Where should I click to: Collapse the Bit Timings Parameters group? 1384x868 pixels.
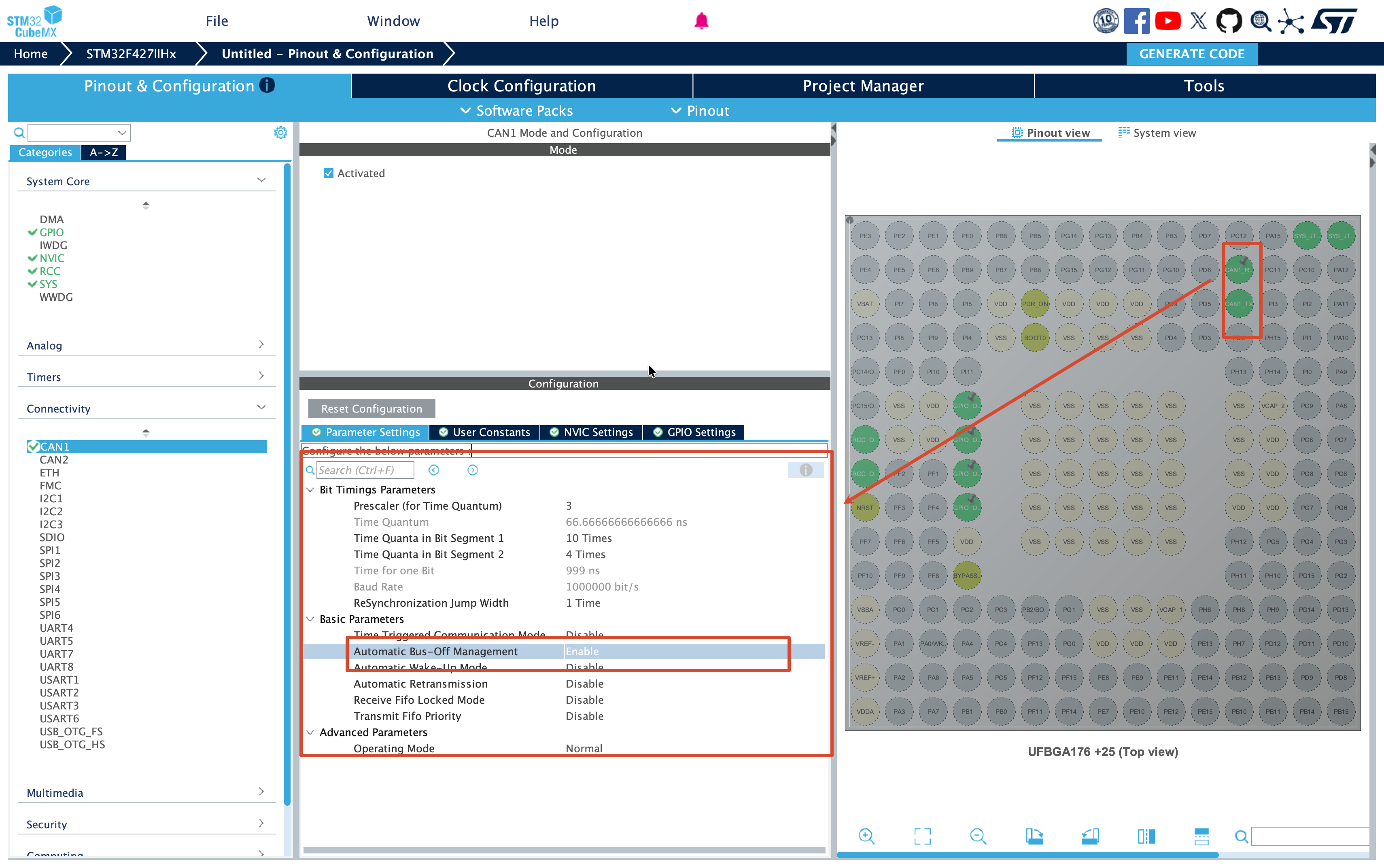pyautogui.click(x=310, y=490)
